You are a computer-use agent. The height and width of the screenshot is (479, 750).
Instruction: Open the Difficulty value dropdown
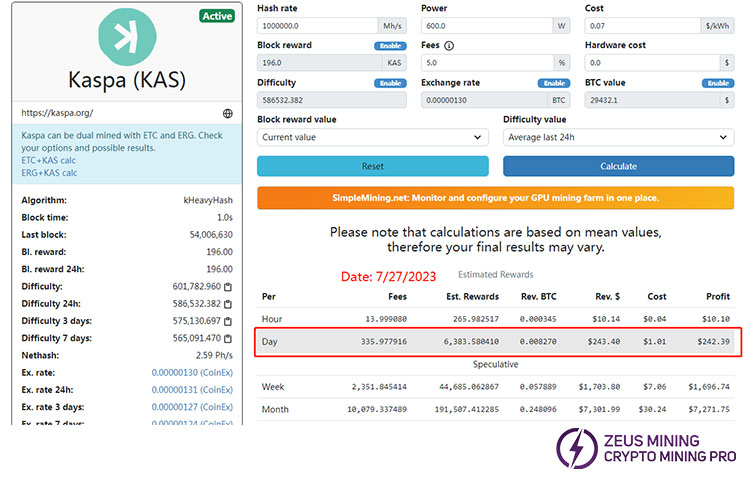pos(618,137)
